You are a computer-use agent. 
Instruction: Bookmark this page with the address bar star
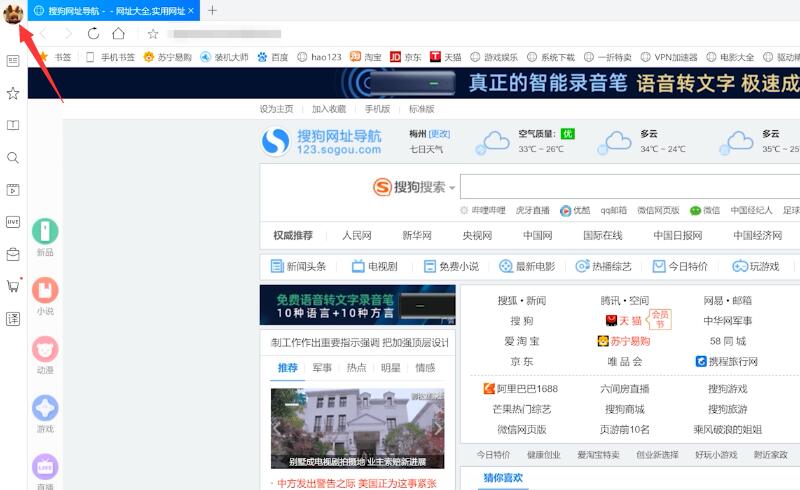[x=153, y=34]
